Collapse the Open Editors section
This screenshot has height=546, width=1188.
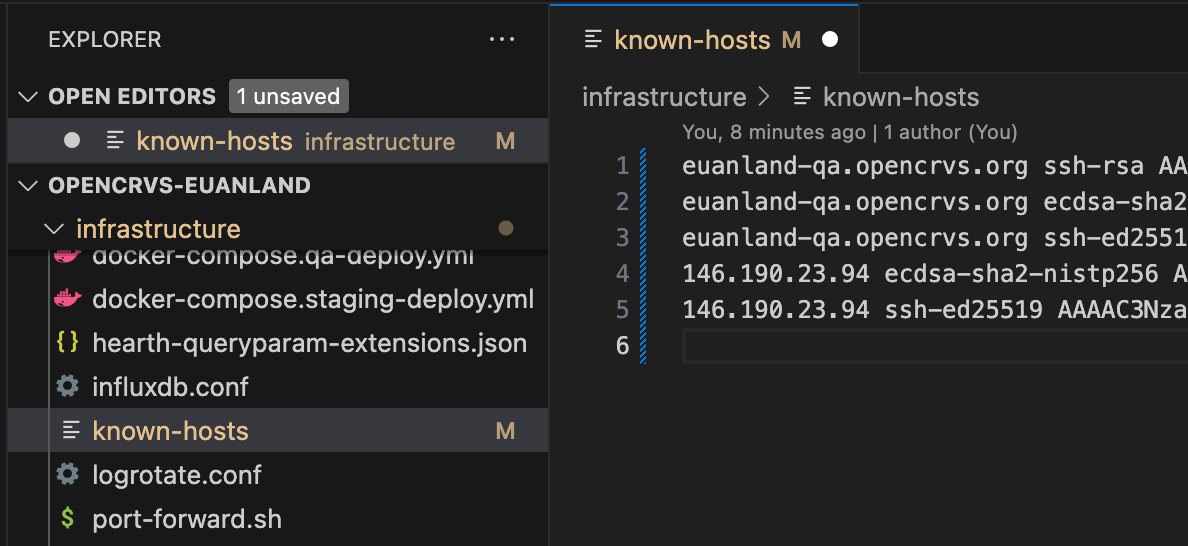click(27, 97)
